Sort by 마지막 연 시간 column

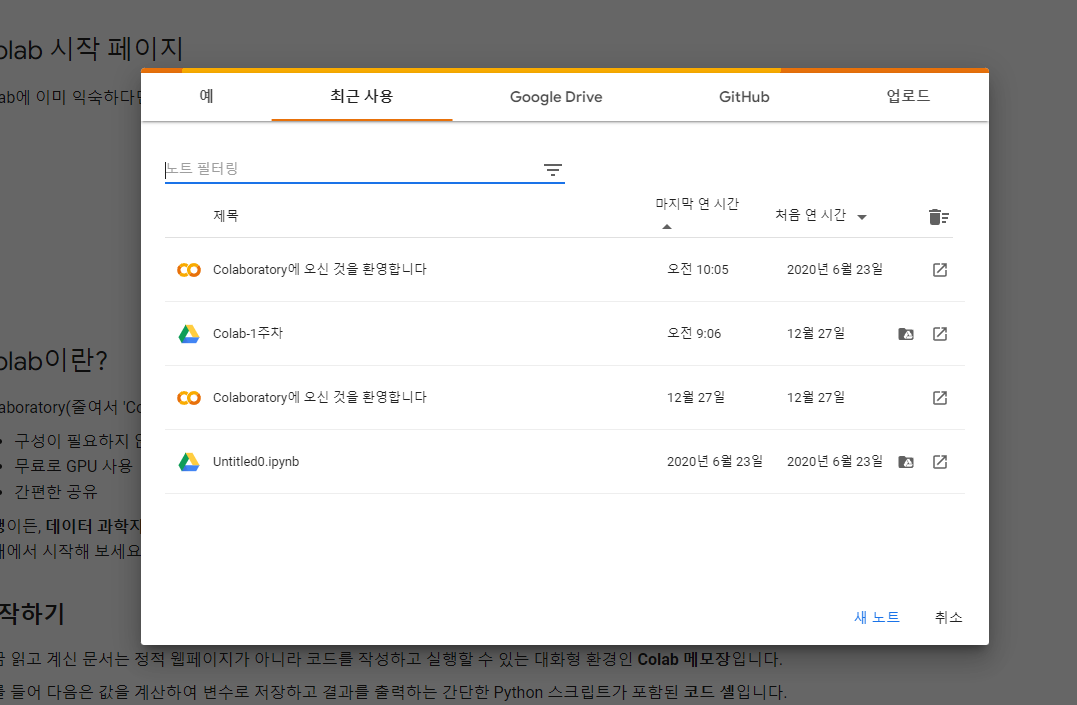pyautogui.click(x=696, y=204)
